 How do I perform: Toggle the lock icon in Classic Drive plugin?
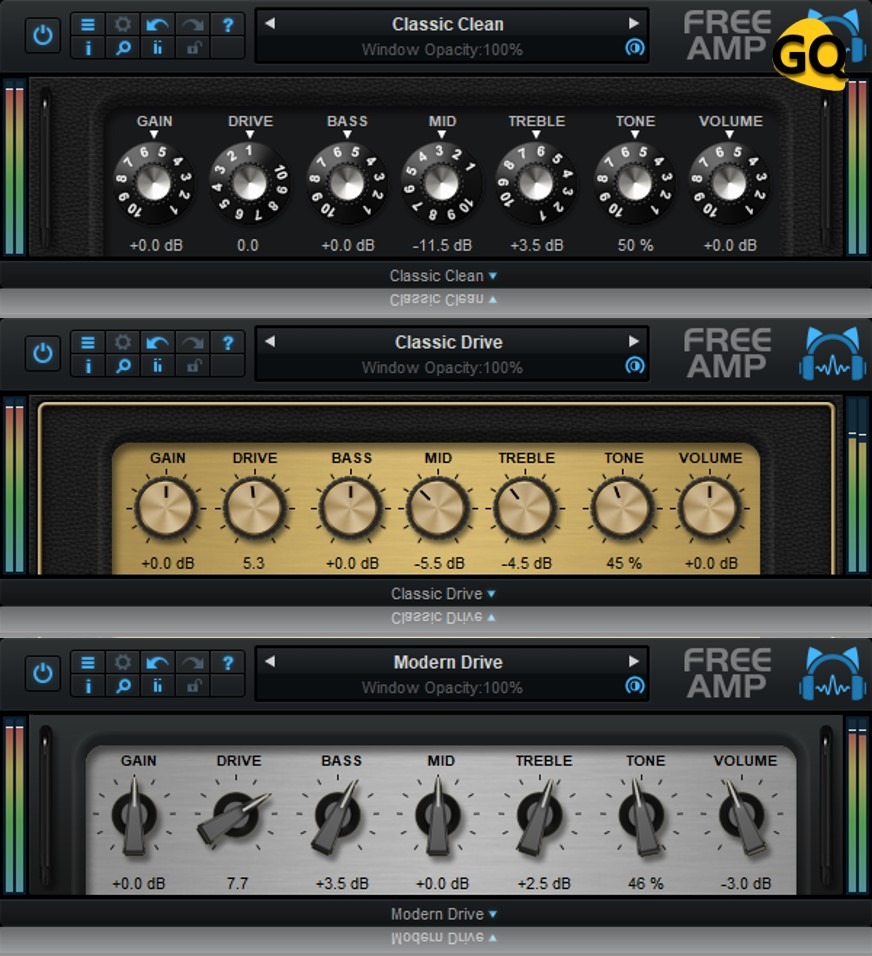tap(193, 366)
